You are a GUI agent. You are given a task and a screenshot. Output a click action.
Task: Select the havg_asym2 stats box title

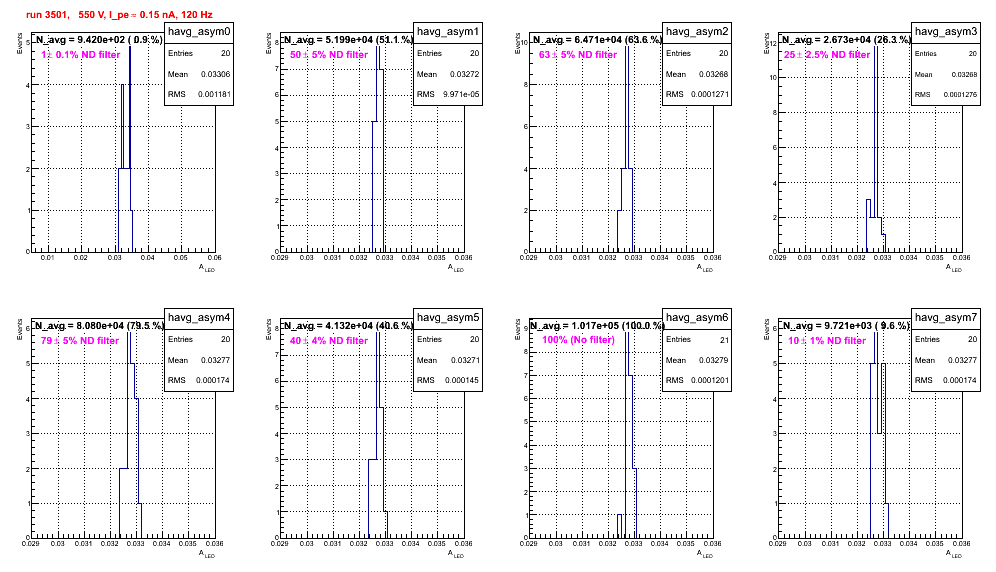coord(697,31)
